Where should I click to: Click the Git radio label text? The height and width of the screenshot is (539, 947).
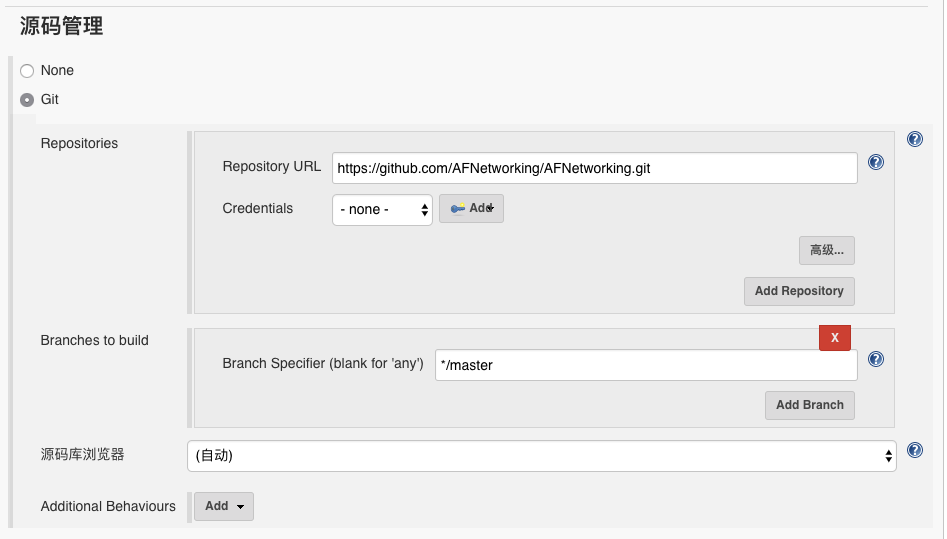point(50,100)
